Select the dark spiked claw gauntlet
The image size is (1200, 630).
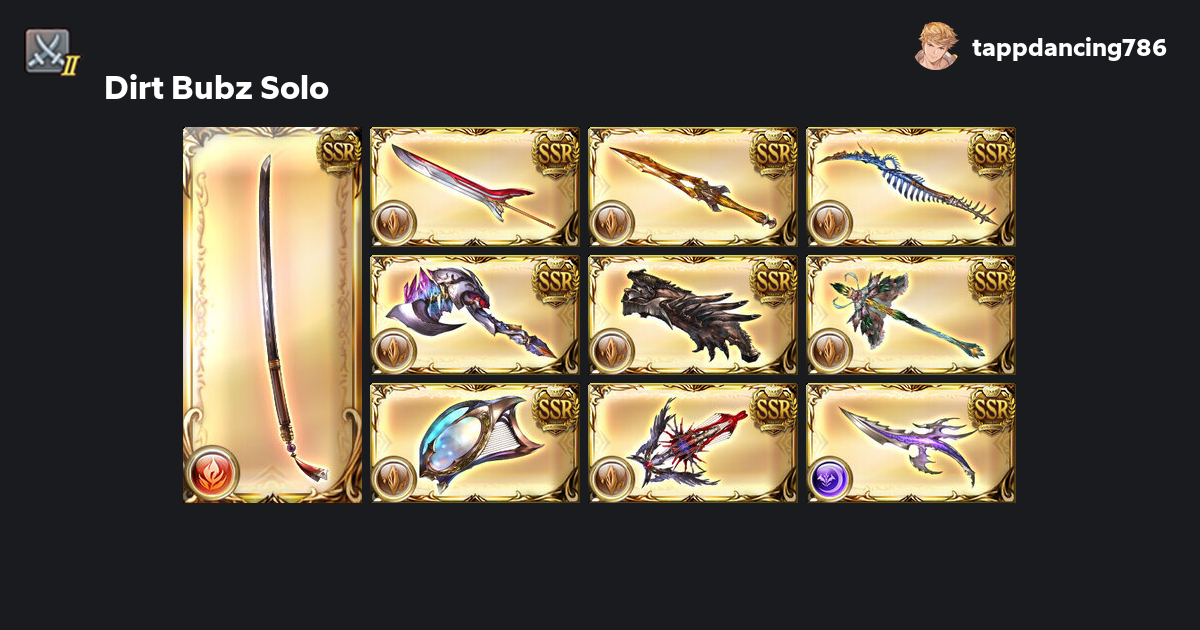point(693,315)
